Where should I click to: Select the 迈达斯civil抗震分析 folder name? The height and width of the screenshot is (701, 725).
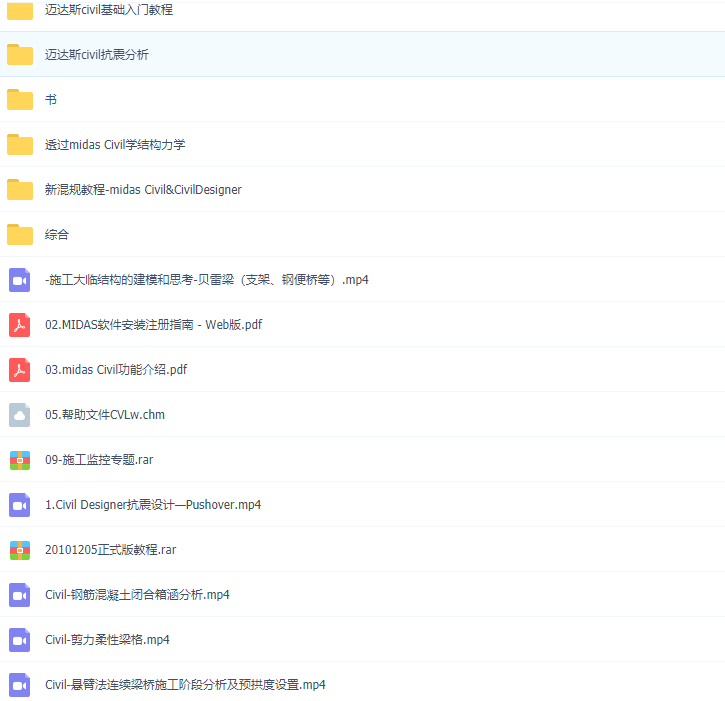[97, 55]
